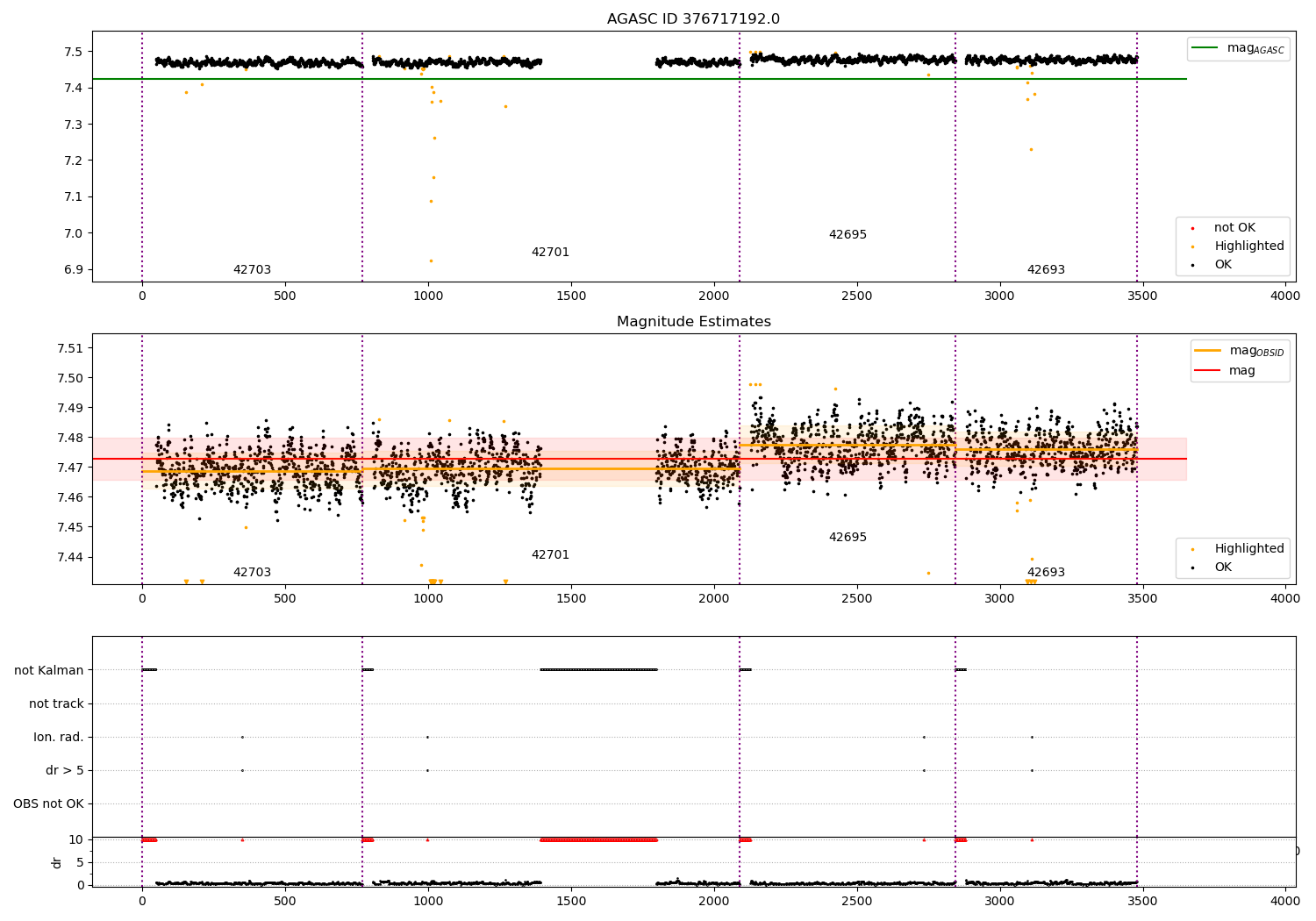
Task: Click the 'not track' row label
Action: pos(56,704)
